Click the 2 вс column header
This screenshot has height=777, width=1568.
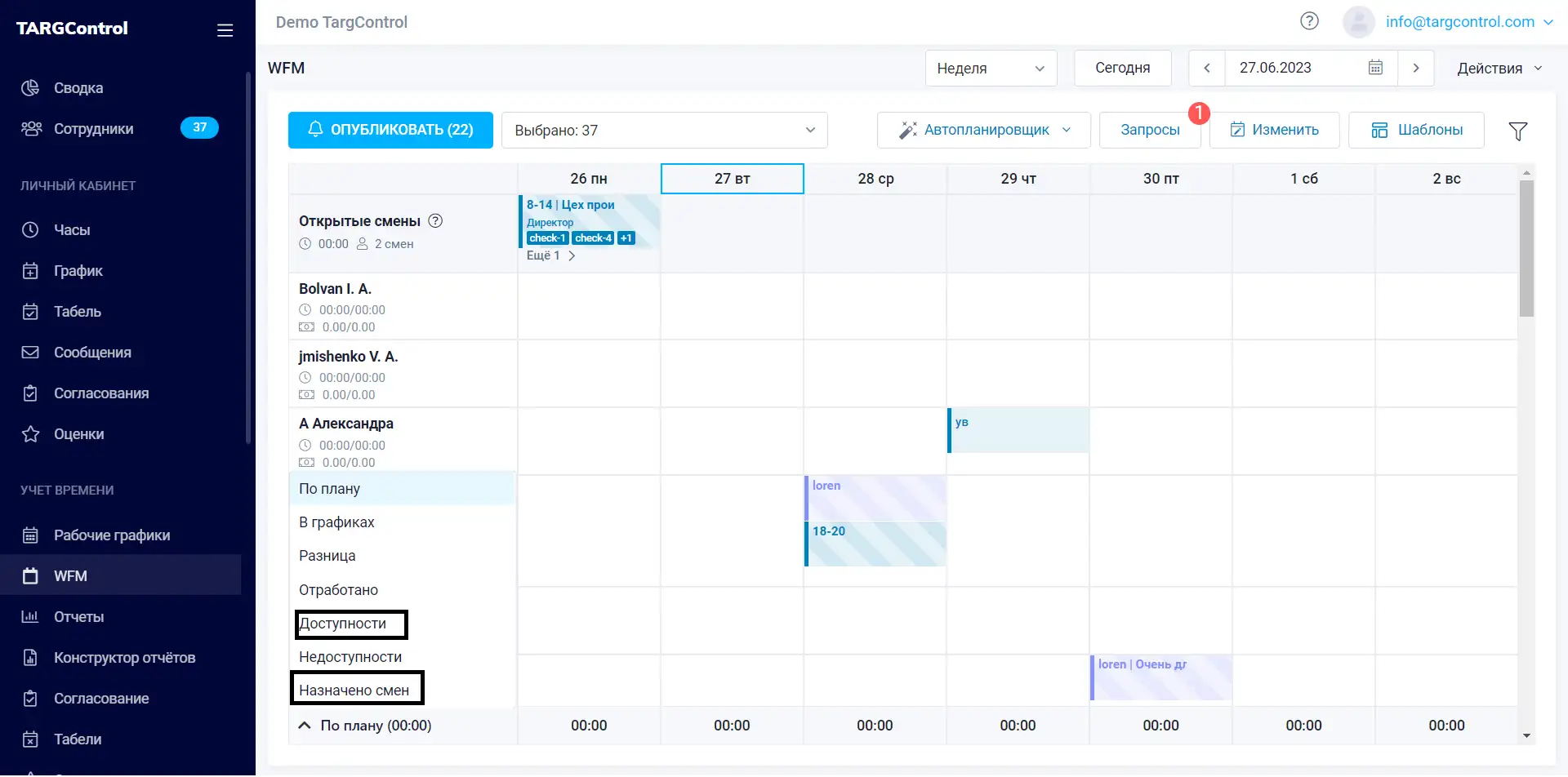pyautogui.click(x=1447, y=179)
